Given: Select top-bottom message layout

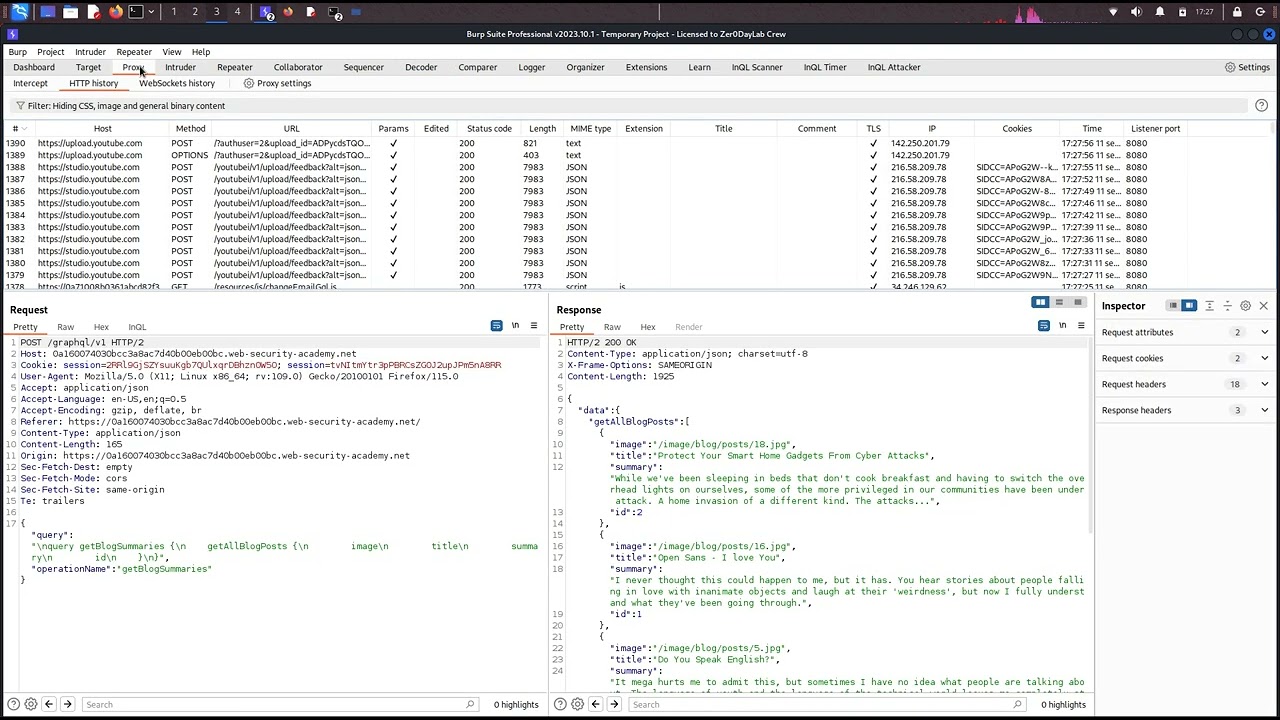Looking at the screenshot, I should pos(1059,302).
